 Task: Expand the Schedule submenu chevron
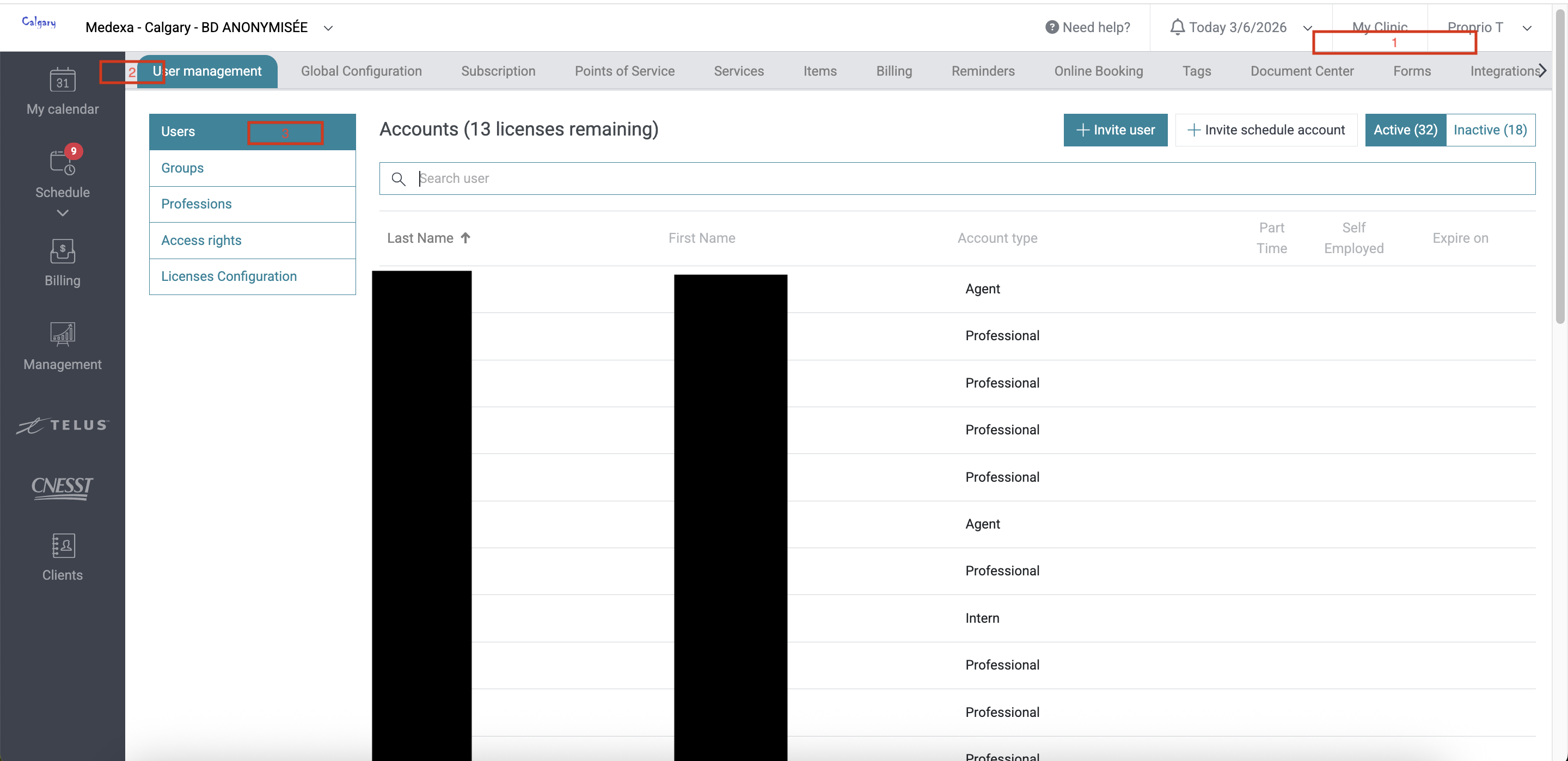coord(62,213)
